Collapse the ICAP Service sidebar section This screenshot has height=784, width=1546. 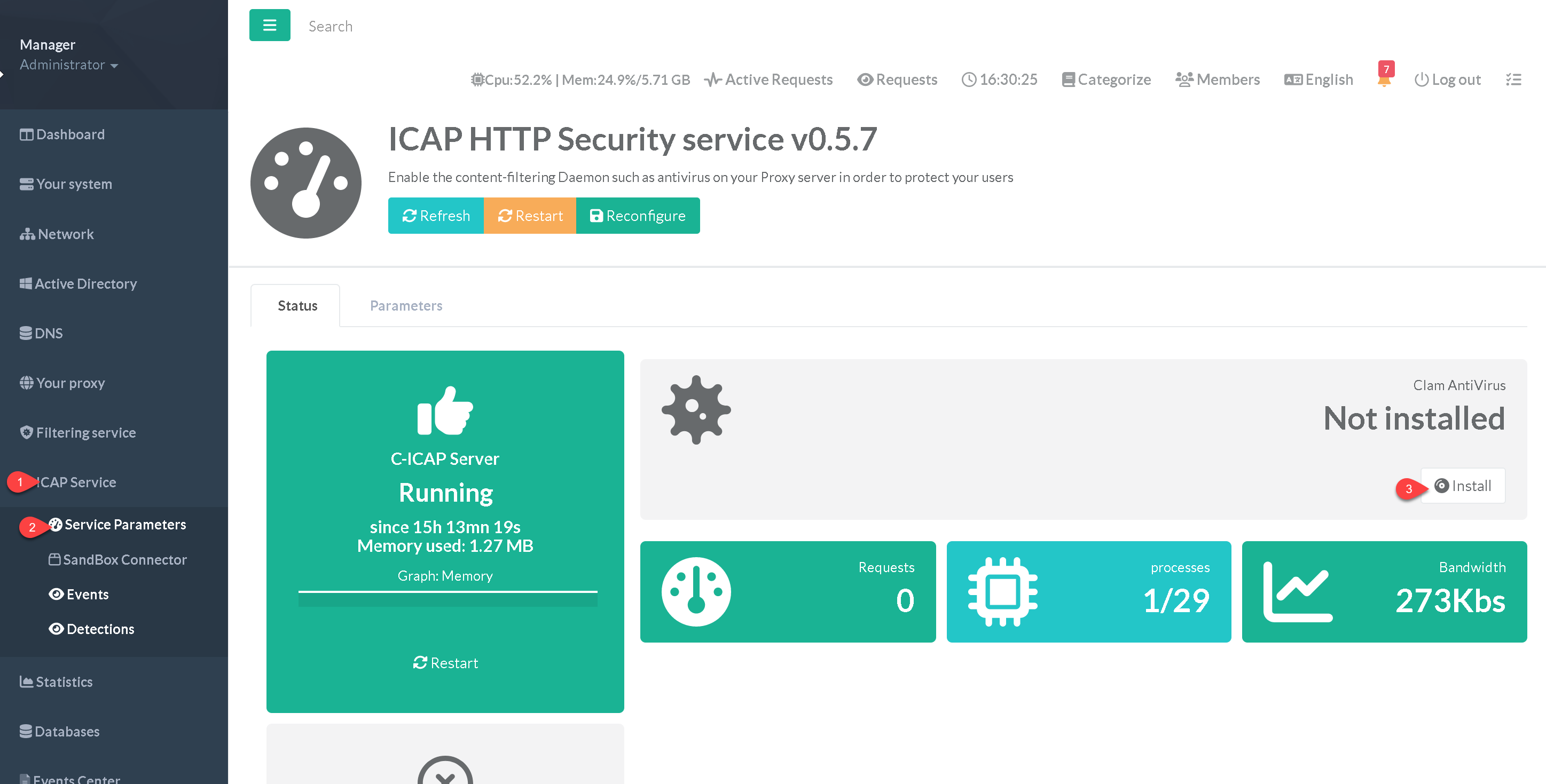pyautogui.click(x=76, y=482)
